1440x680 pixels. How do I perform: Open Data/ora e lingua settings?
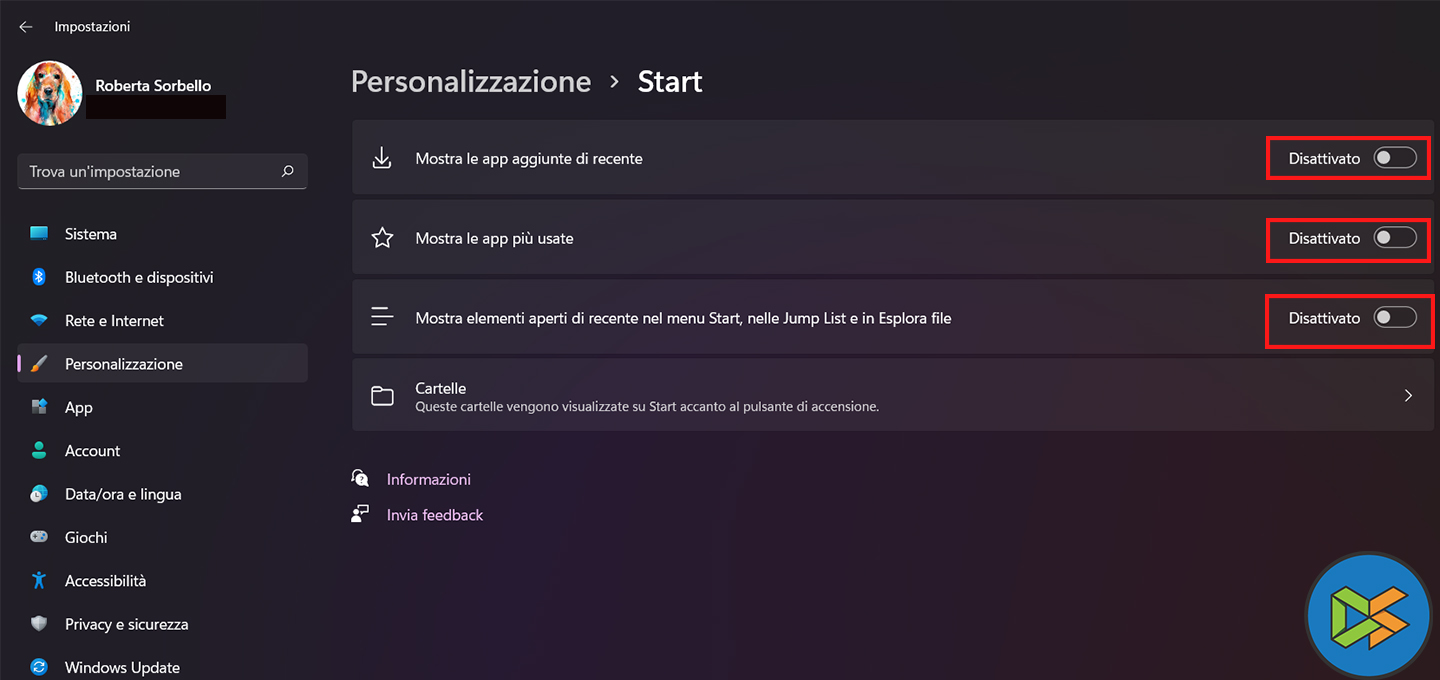click(123, 494)
